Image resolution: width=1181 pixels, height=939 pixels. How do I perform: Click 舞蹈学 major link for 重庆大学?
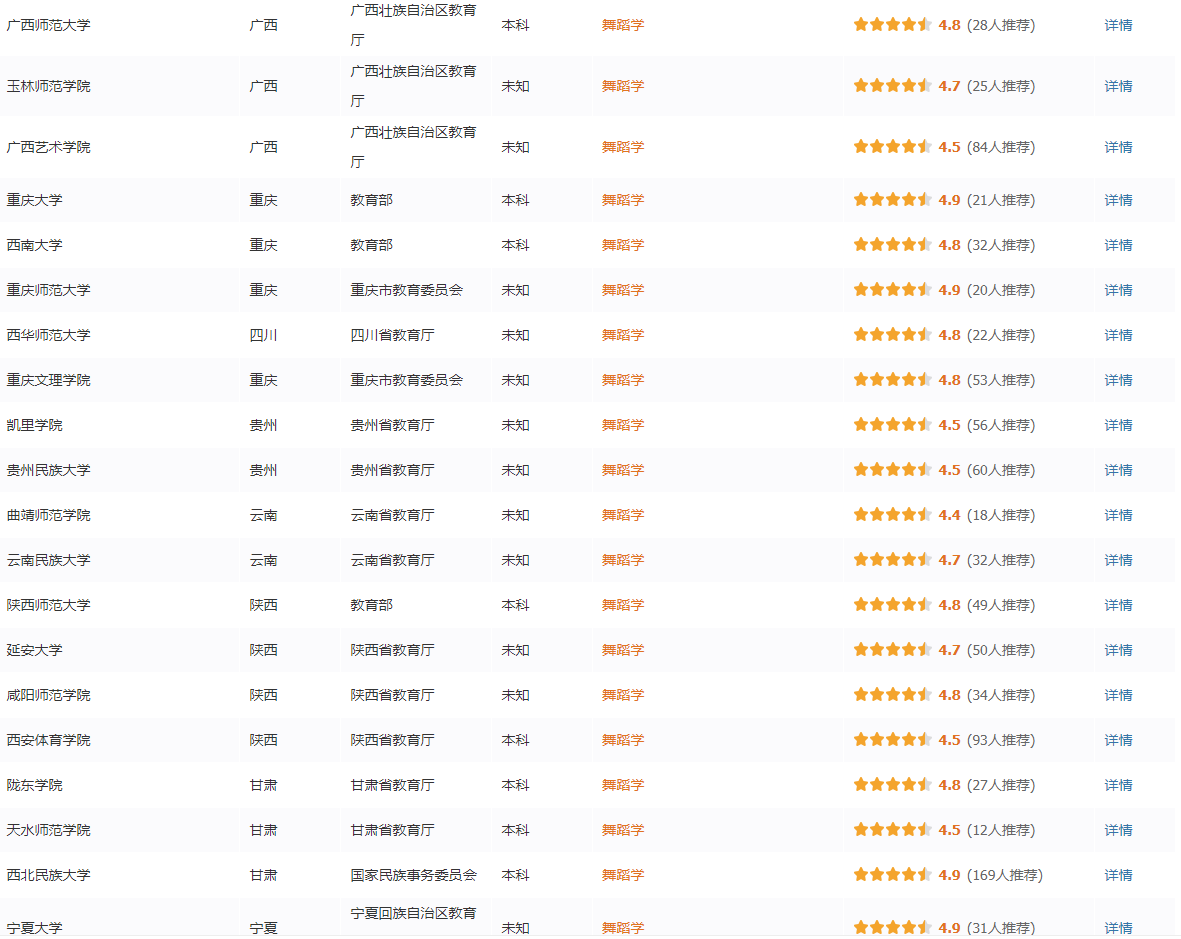[623, 200]
